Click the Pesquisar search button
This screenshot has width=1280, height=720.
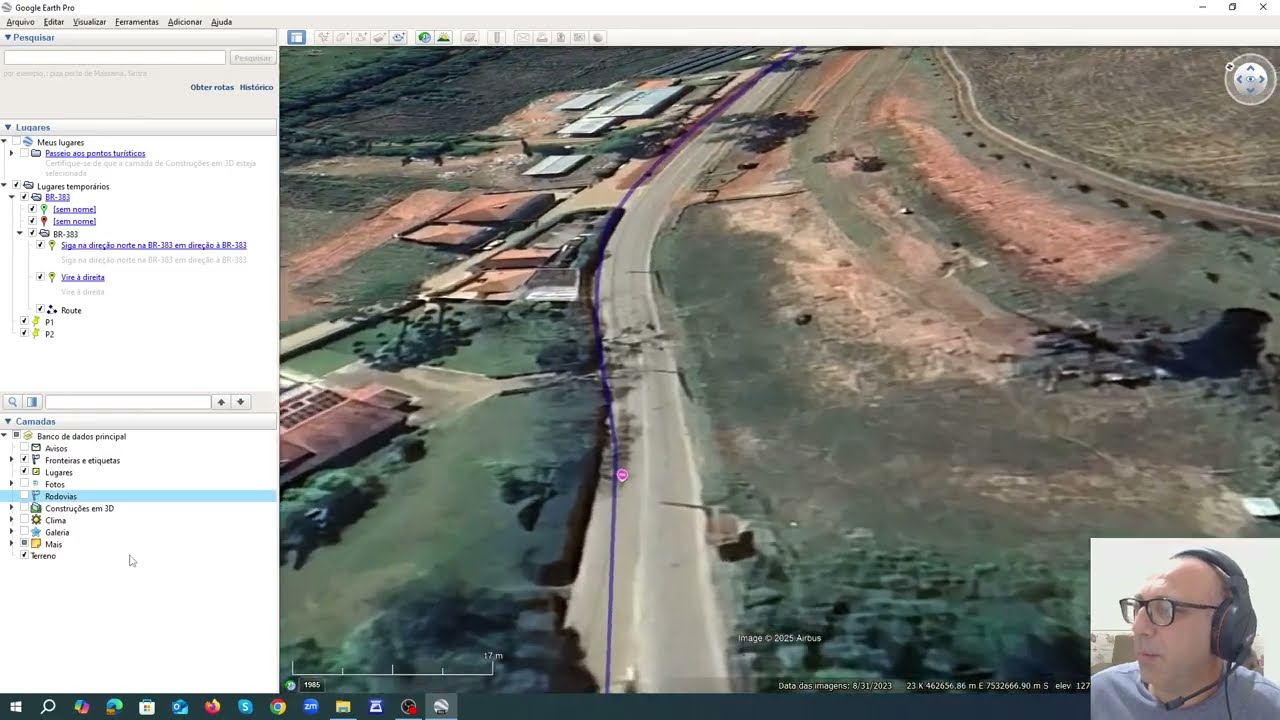[252, 58]
